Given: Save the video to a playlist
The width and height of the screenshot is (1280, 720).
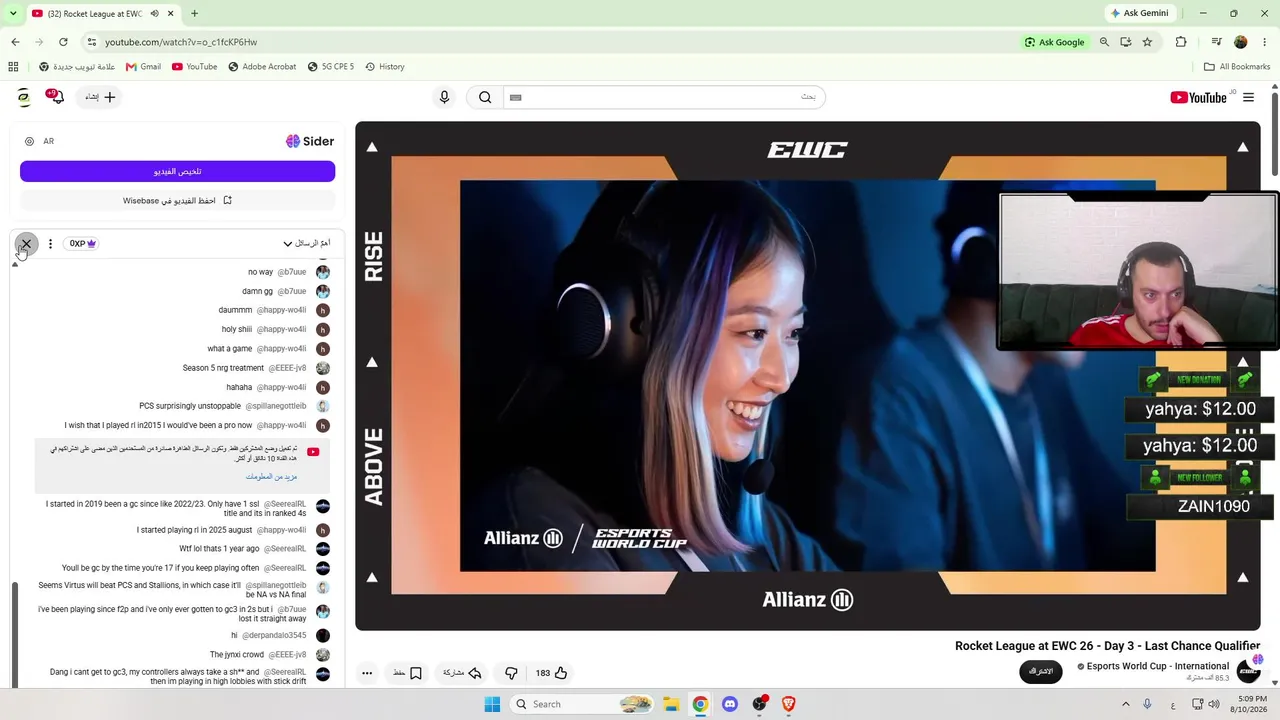Looking at the screenshot, I should point(407,673).
